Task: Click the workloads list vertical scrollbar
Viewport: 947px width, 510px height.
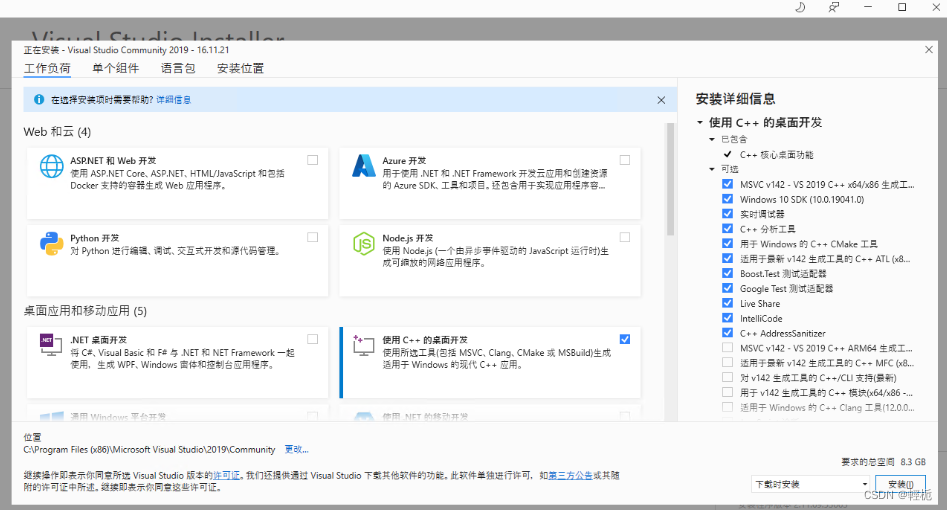Action: tap(670, 179)
